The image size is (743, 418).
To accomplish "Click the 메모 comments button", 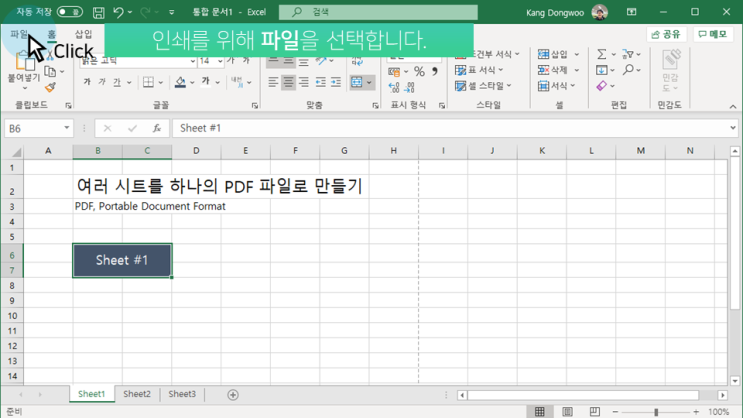I will click(x=713, y=34).
